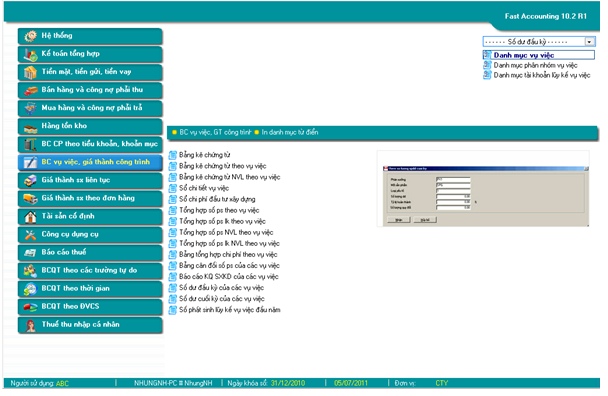The image size is (608, 396).
Task: Open Kế toán tổng hợp module
Action: (x=90, y=54)
